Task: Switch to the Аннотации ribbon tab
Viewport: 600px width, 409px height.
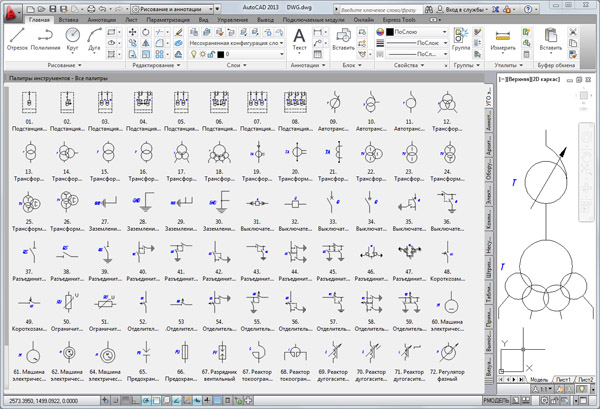Action: pyautogui.click(x=102, y=19)
